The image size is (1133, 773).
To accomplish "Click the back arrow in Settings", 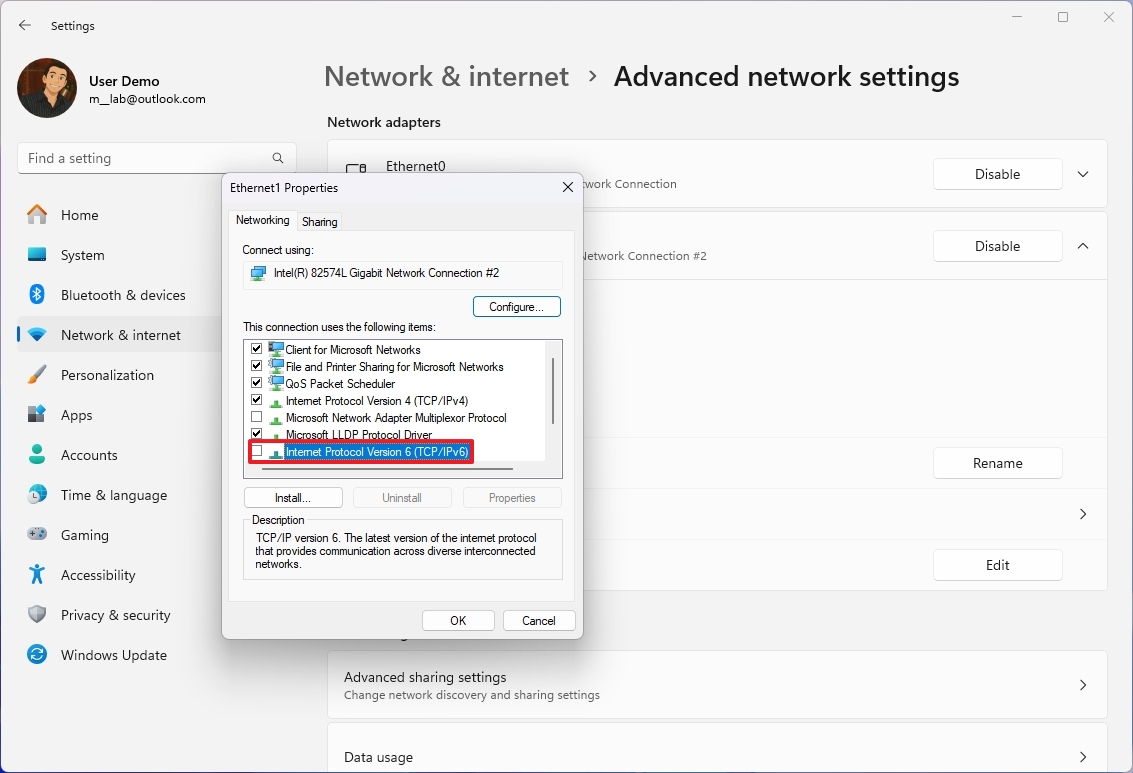I will coord(24,25).
